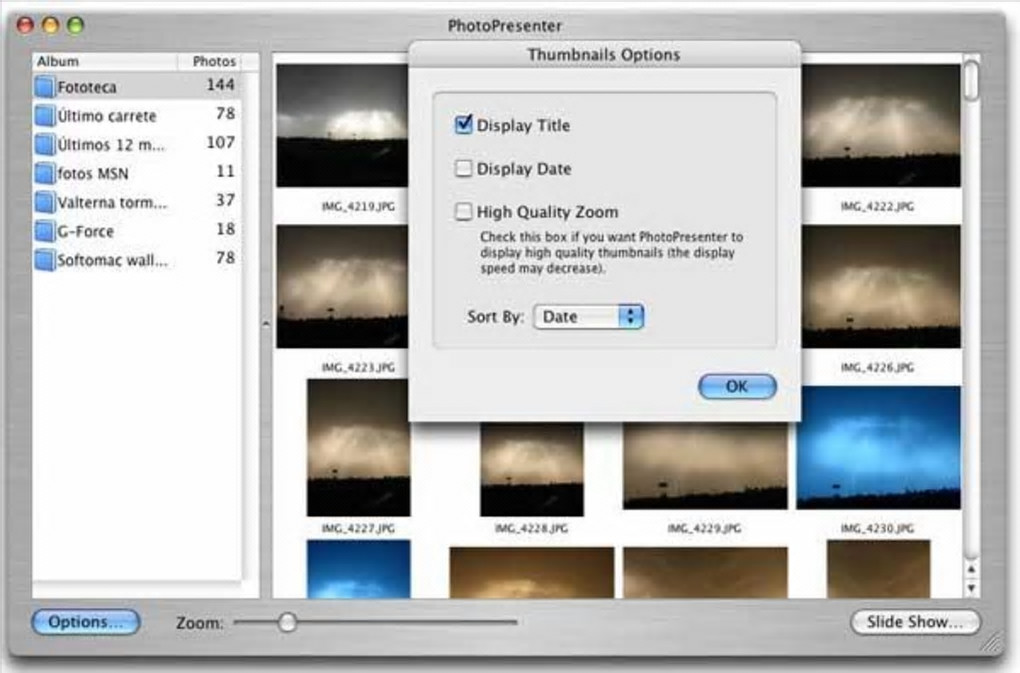Click the fotos MSN folder icon
The image size is (1020, 673).
pos(44,173)
